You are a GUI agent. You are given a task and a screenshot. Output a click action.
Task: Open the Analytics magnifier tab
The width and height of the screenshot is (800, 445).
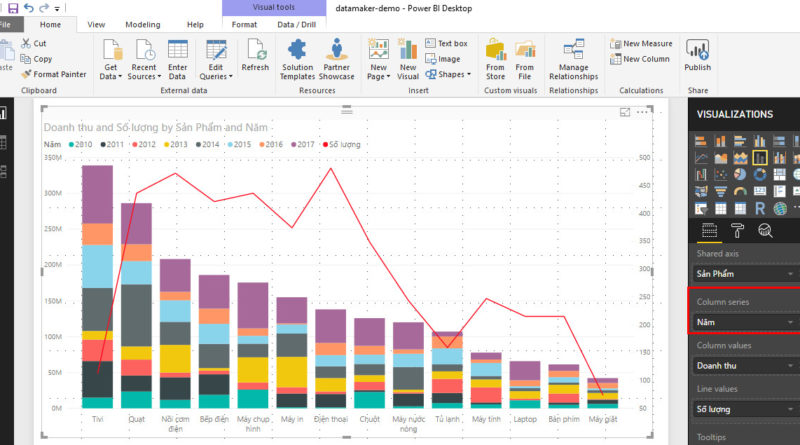(x=765, y=231)
